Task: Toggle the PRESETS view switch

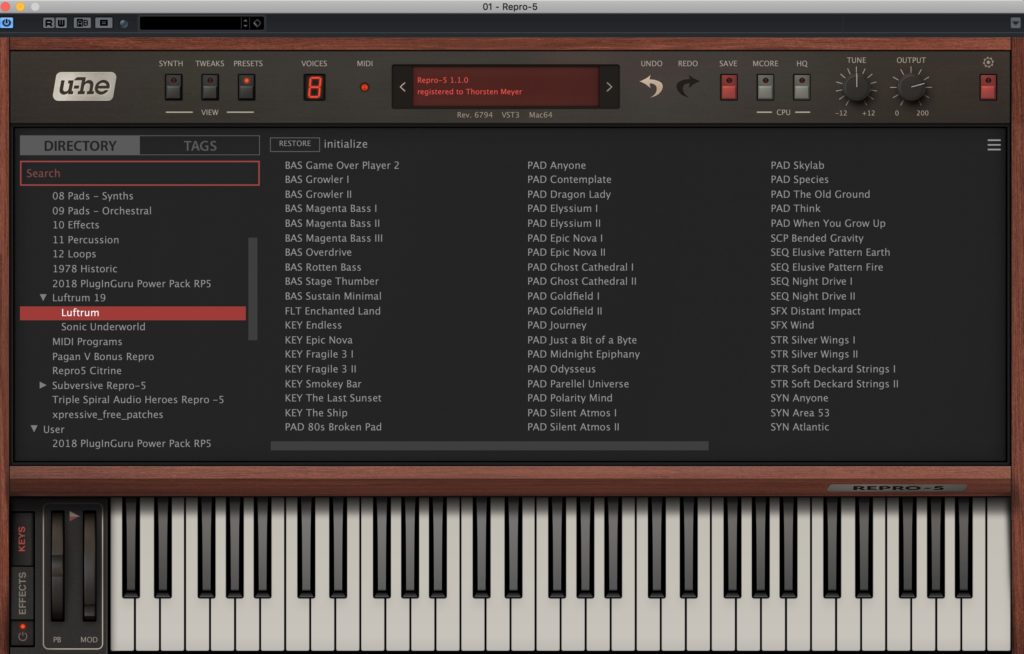Action: coord(246,87)
